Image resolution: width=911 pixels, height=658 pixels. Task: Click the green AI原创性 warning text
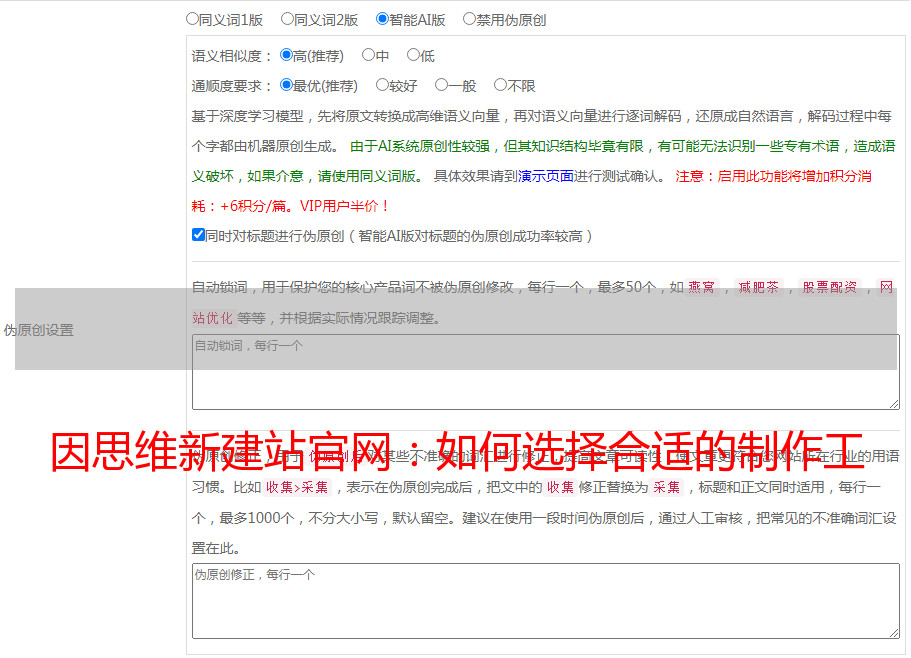point(543,161)
